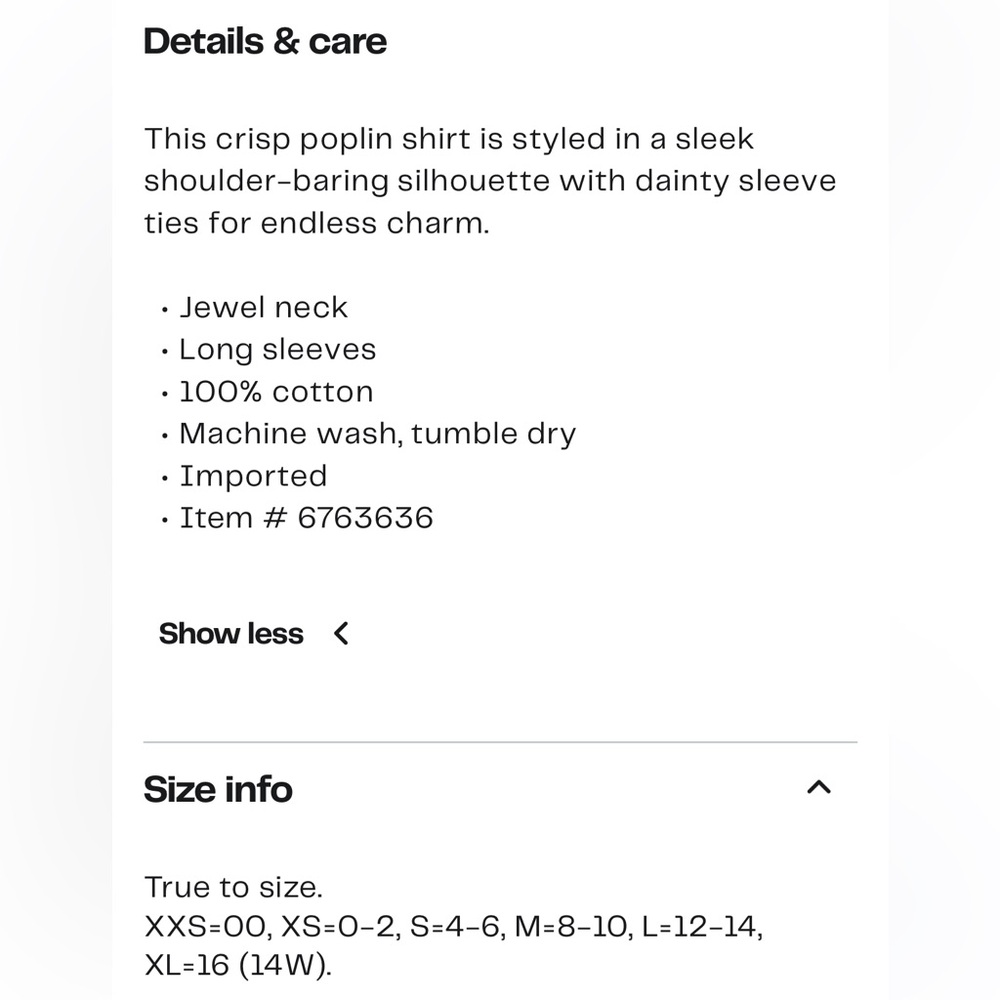
Task: Click the Imported bullet item
Action: click(253, 476)
